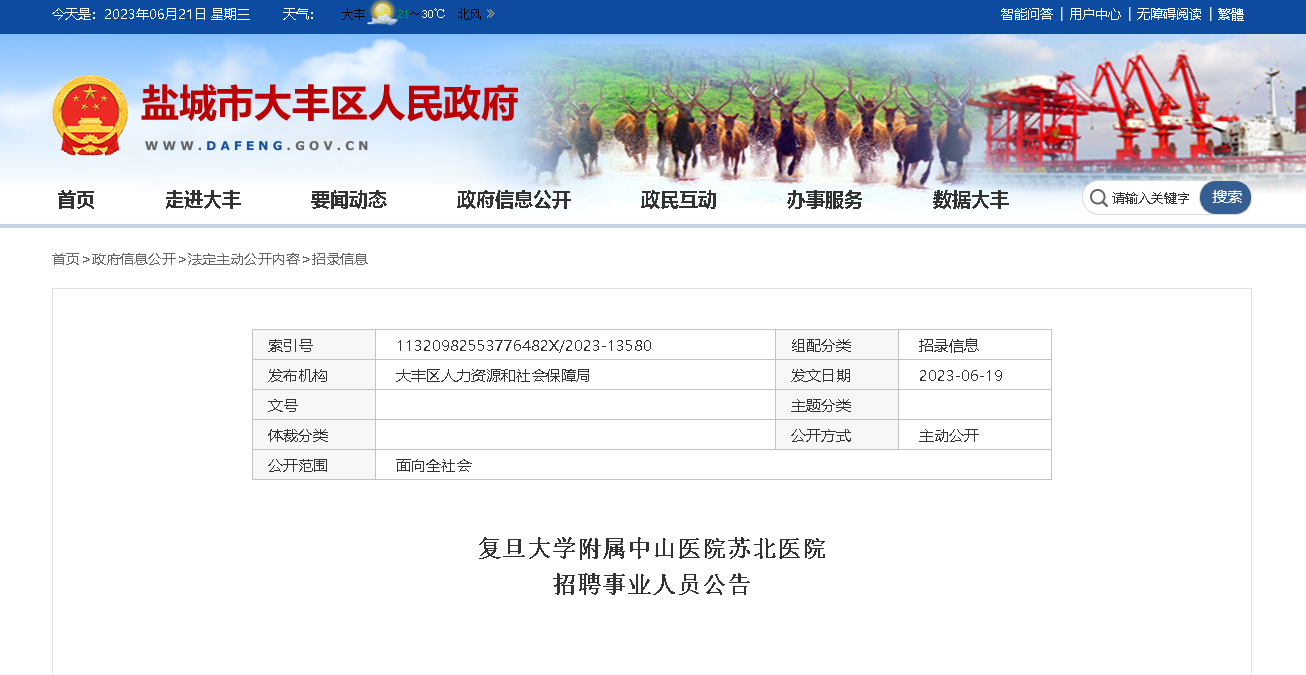Click the 搜索 button
The height and width of the screenshot is (675, 1306).
(x=1226, y=198)
